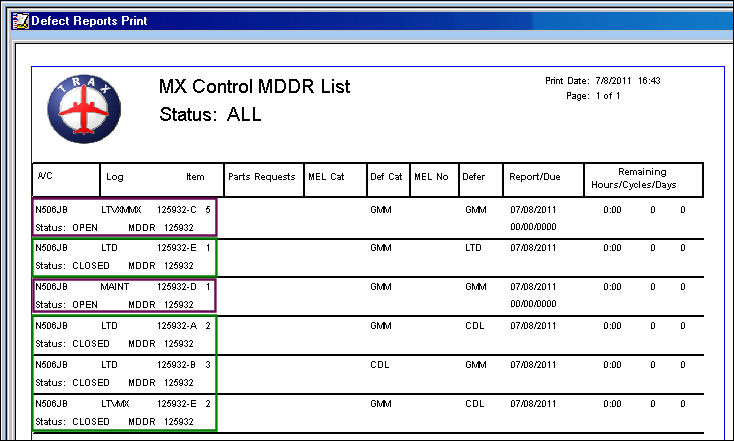Click the 00/00/0000 due date in the MAINT row

pos(533,304)
